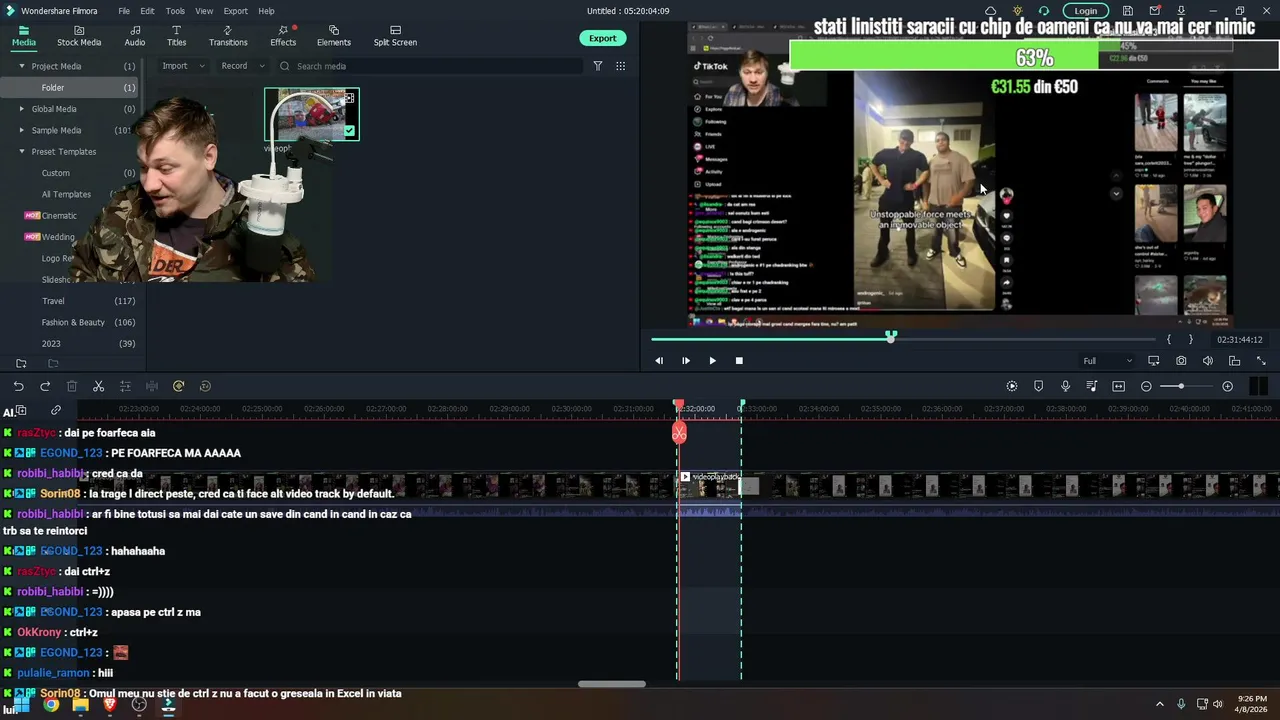Open the Record dropdown
Viewport: 1280px width, 720px height.
(x=242, y=66)
